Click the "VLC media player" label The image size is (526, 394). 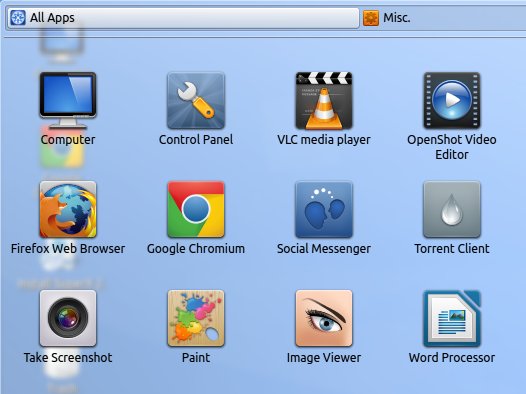[x=324, y=139]
